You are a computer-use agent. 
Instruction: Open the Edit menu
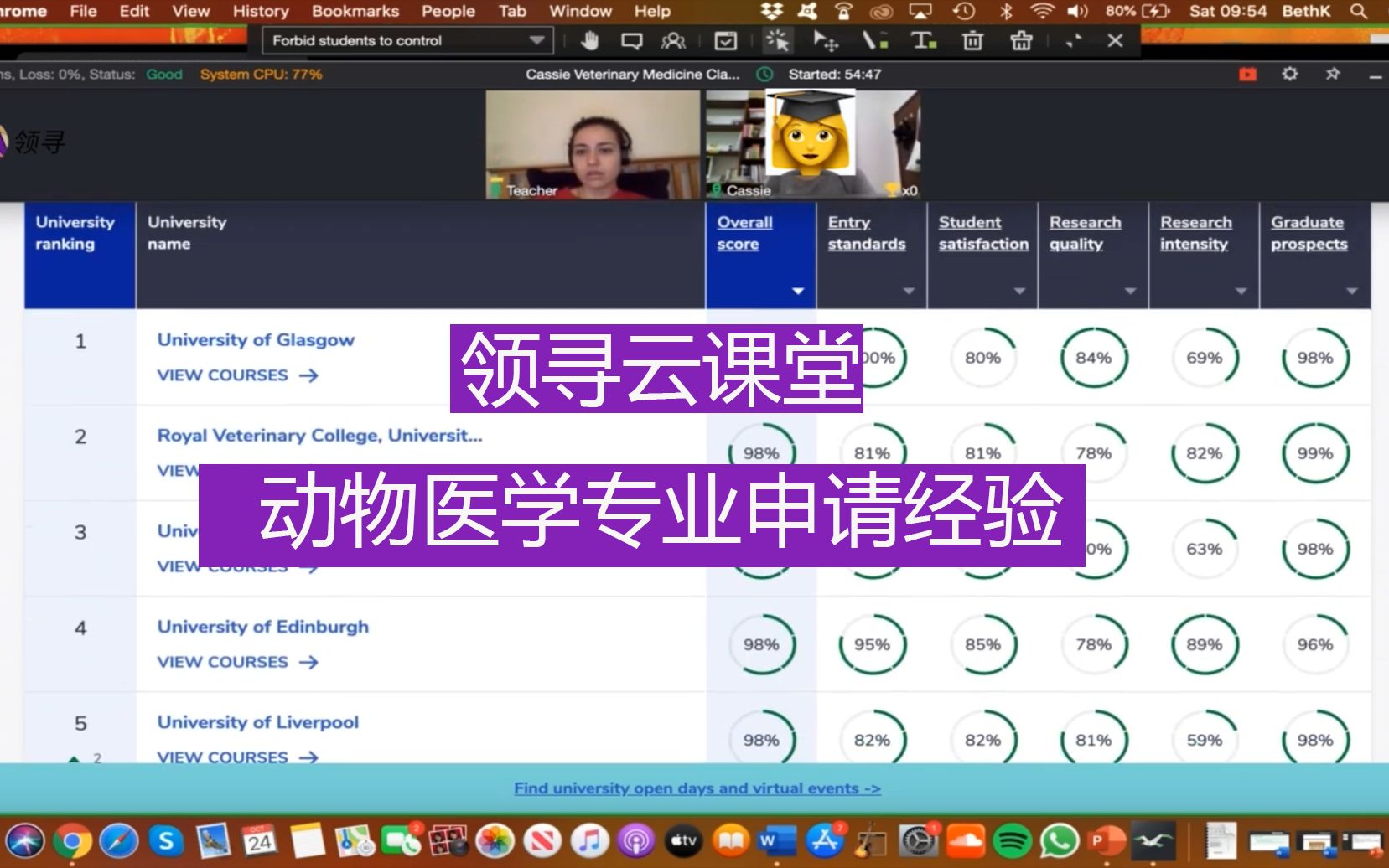coord(134,11)
